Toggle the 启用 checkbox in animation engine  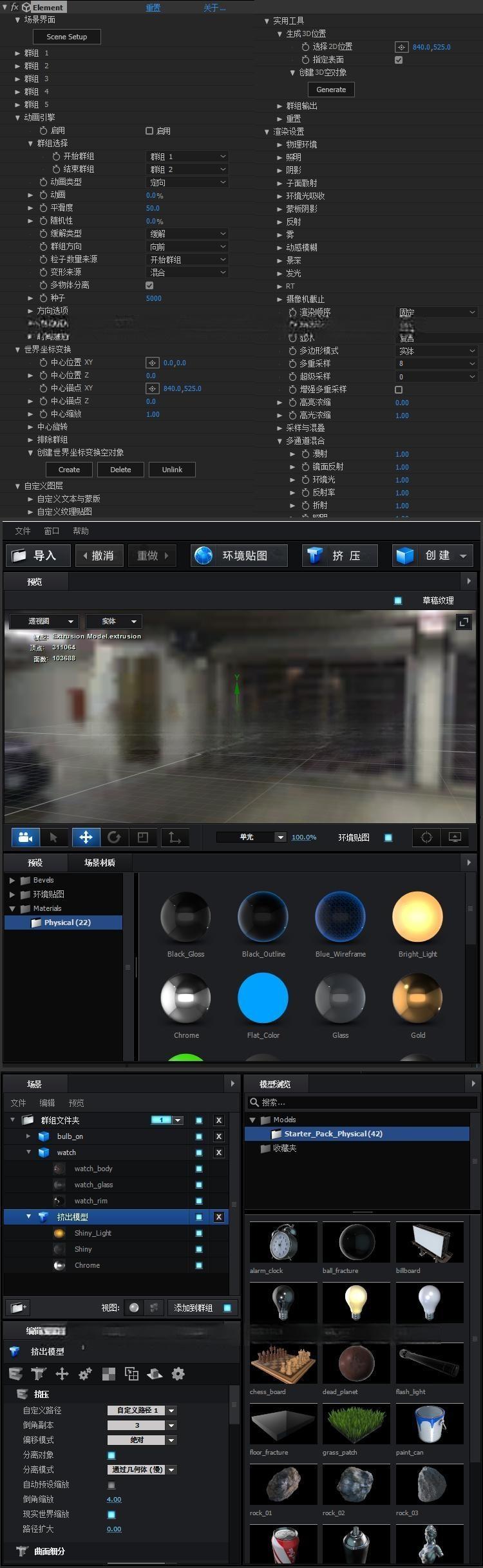click(149, 131)
